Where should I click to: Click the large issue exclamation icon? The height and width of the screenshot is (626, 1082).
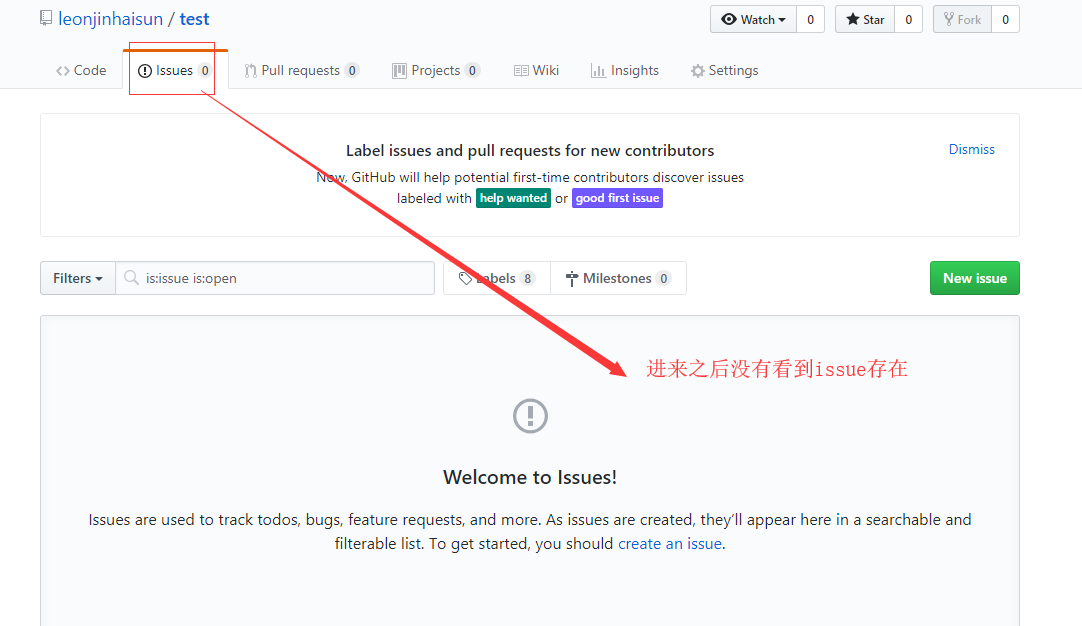tap(530, 415)
